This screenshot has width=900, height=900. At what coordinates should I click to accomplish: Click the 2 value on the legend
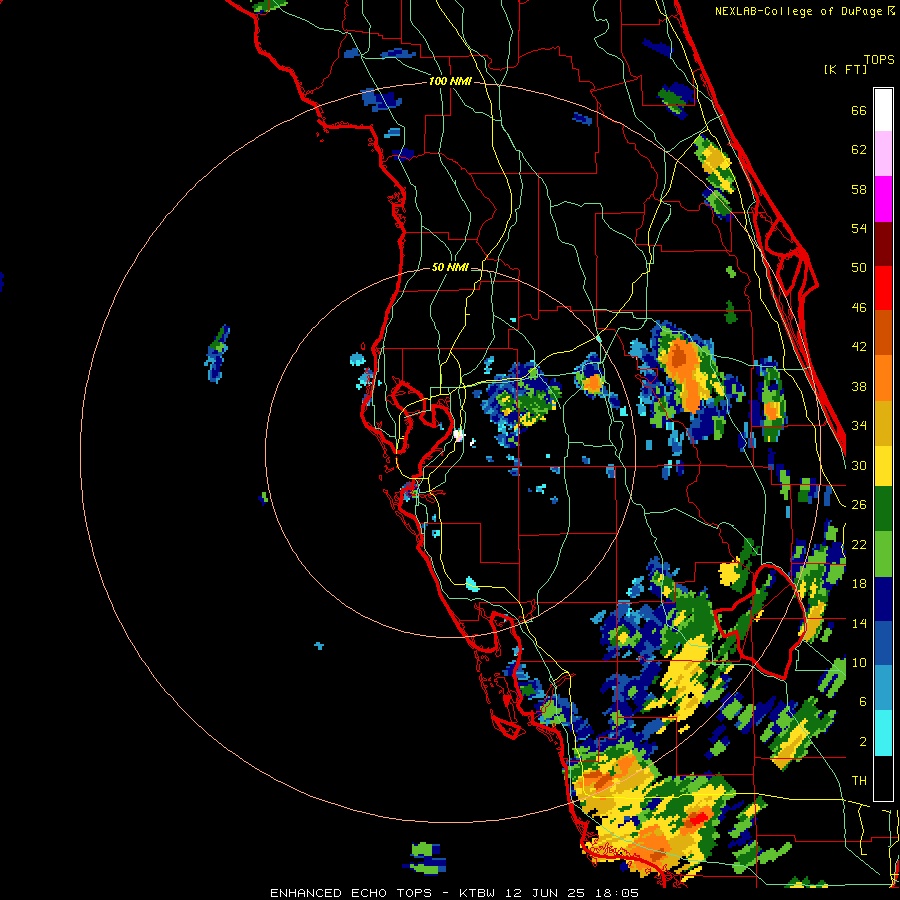tap(863, 742)
